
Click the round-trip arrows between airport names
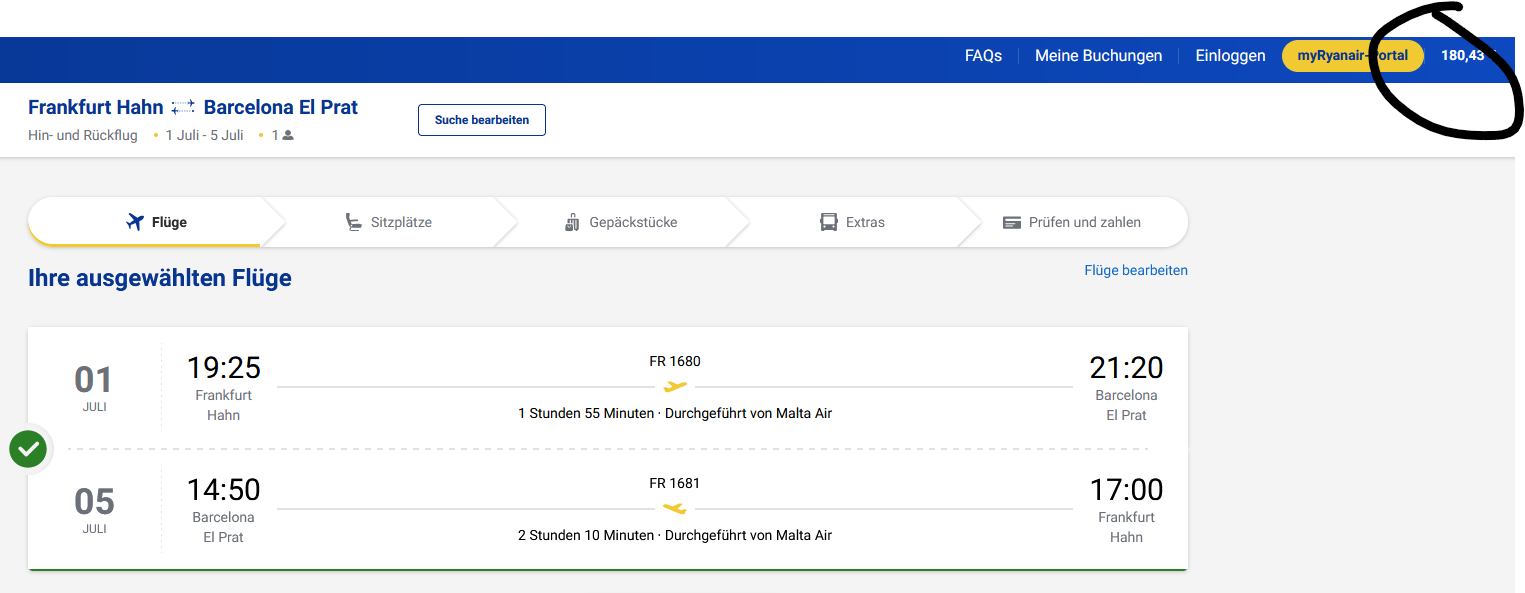coord(183,107)
